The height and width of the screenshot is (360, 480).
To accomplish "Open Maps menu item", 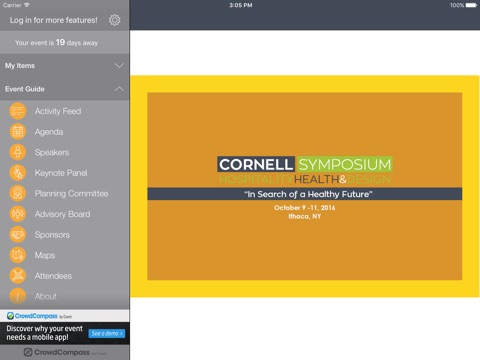I will 65,255.
